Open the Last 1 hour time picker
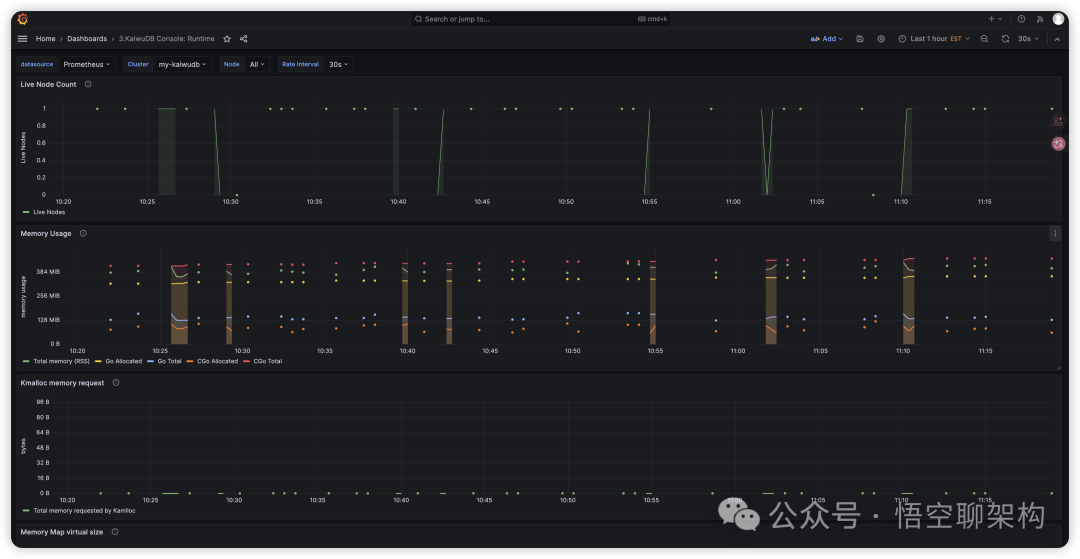The image size is (1080, 559). click(934, 39)
